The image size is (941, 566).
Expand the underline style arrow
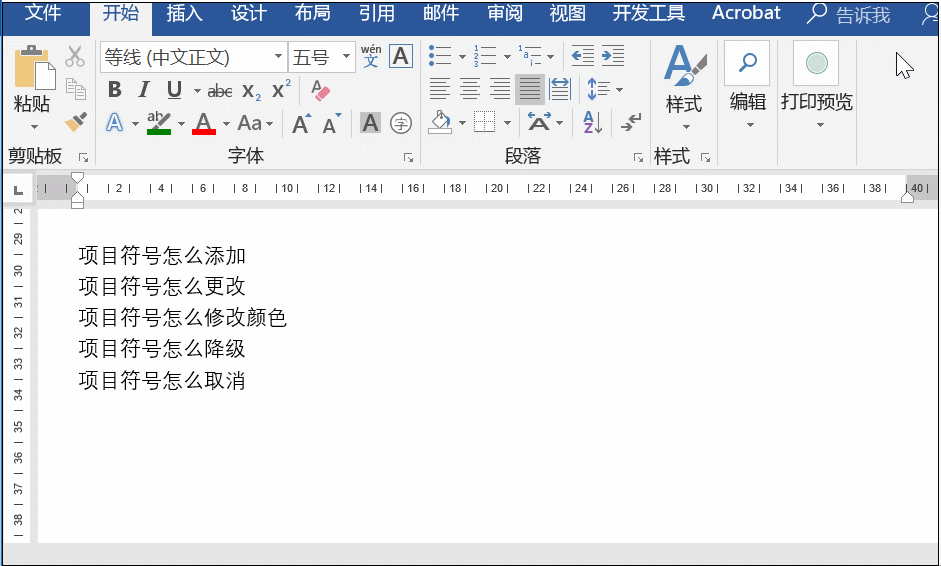(197, 91)
